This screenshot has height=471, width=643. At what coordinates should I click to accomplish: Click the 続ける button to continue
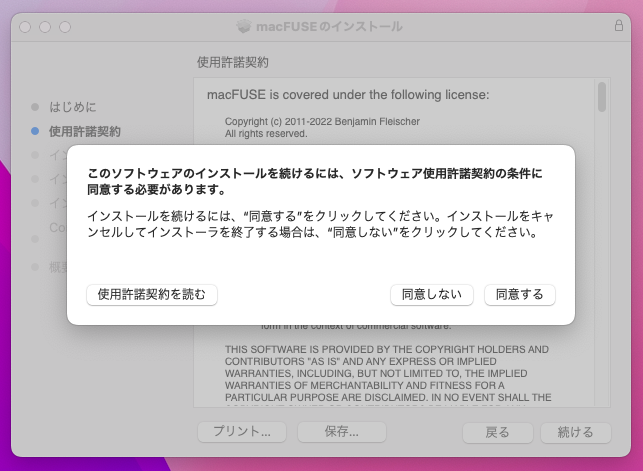575,432
